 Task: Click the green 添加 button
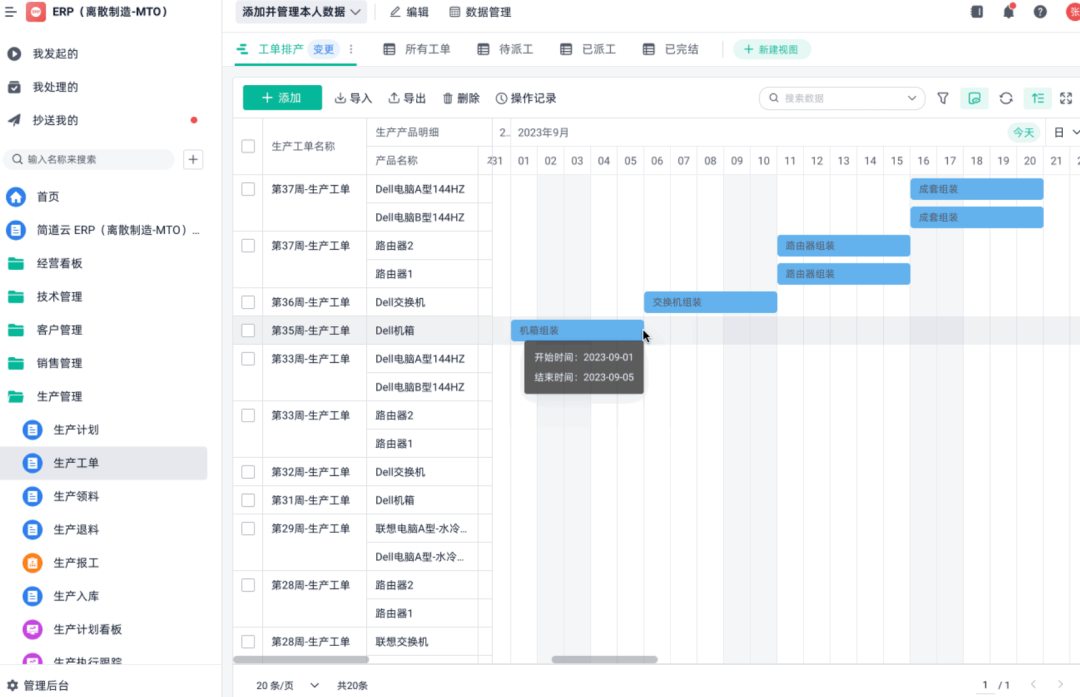tap(282, 98)
